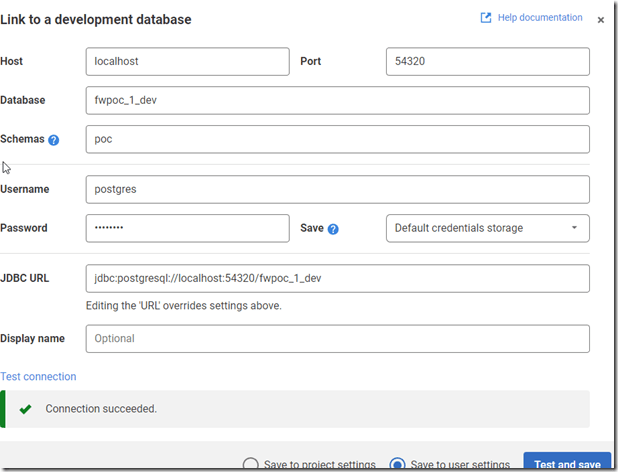This screenshot has width=618, height=472.
Task: Click the JDBC URL input field
Action: click(337, 278)
